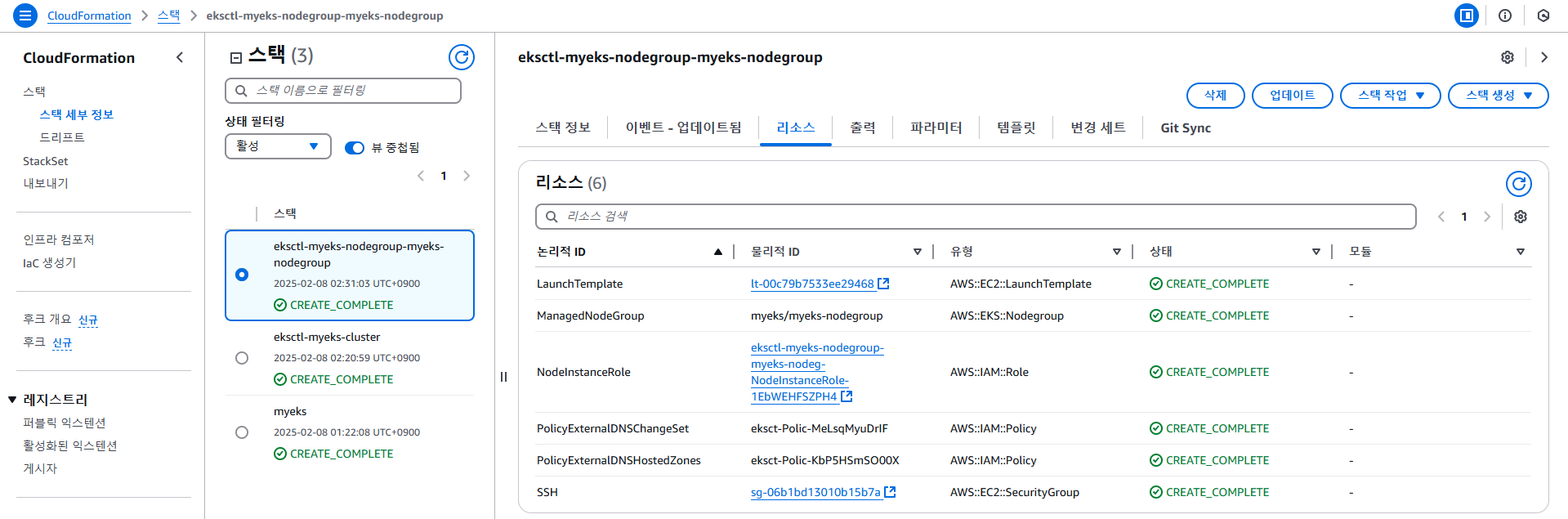1568x519 pixels.
Task: Sort resources by logical ID ascending arrow
Action: point(718,252)
